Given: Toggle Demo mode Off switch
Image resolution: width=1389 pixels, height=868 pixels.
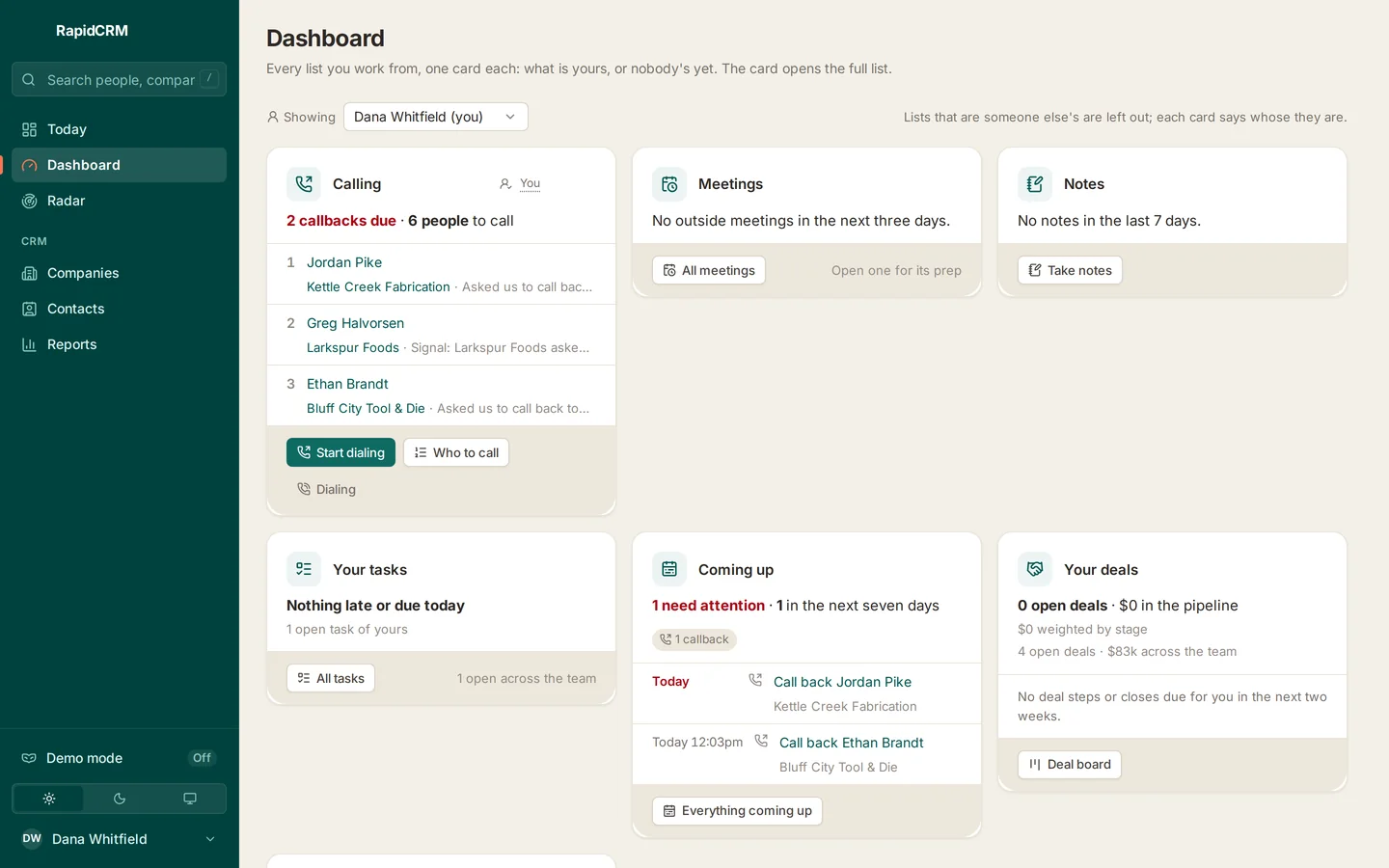Looking at the screenshot, I should [202, 758].
